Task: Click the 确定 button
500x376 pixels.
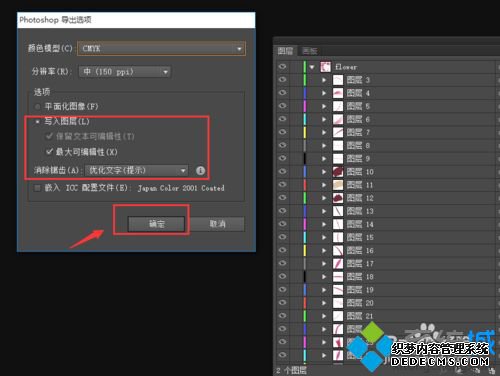Action: coord(156,224)
